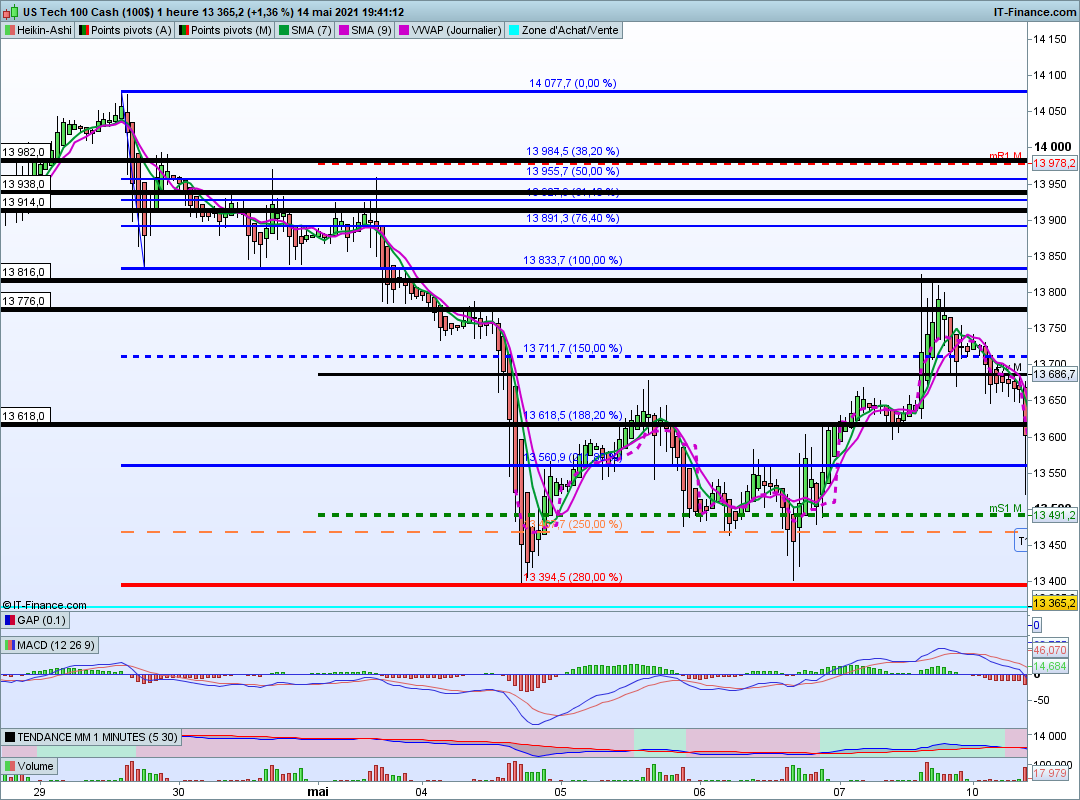Click the Fibonacci 13 891,3 (76,40 %) label
1080x800 pixels.
(x=572, y=218)
